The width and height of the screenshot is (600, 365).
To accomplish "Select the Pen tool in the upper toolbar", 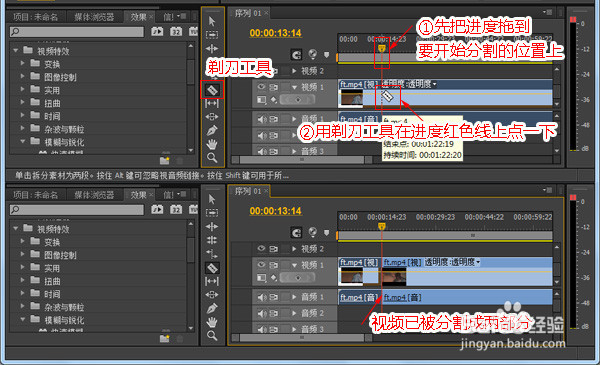I will coord(212,130).
